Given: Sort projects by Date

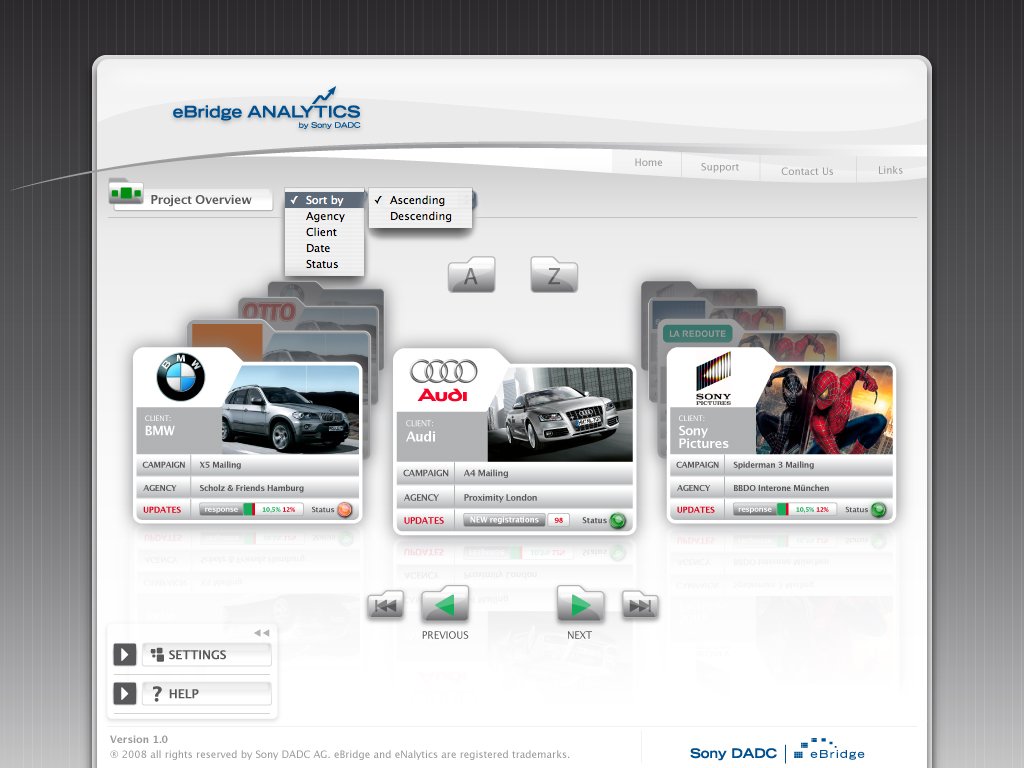Looking at the screenshot, I should tap(325, 248).
